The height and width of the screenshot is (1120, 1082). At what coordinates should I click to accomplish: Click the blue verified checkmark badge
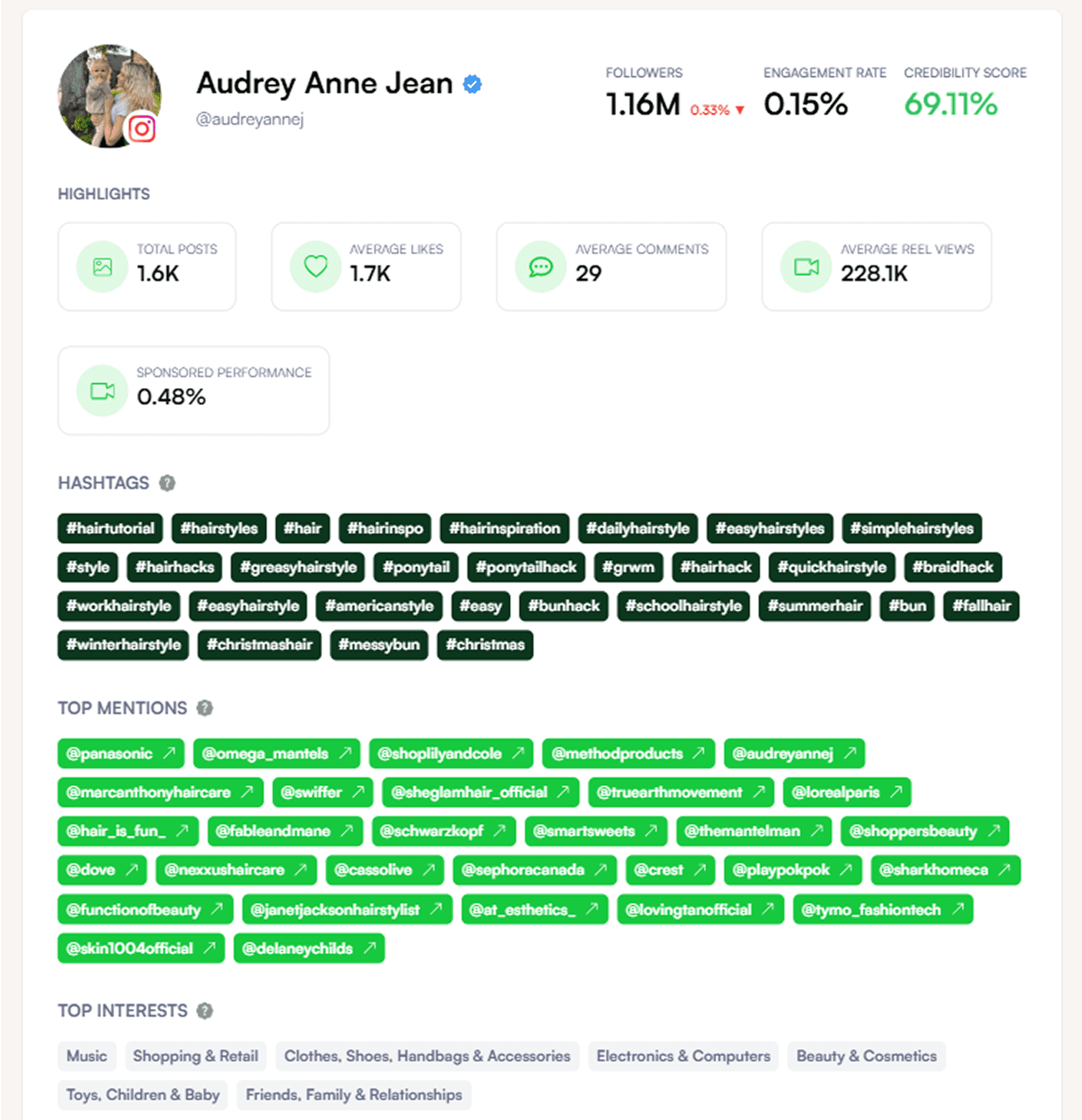pos(472,84)
